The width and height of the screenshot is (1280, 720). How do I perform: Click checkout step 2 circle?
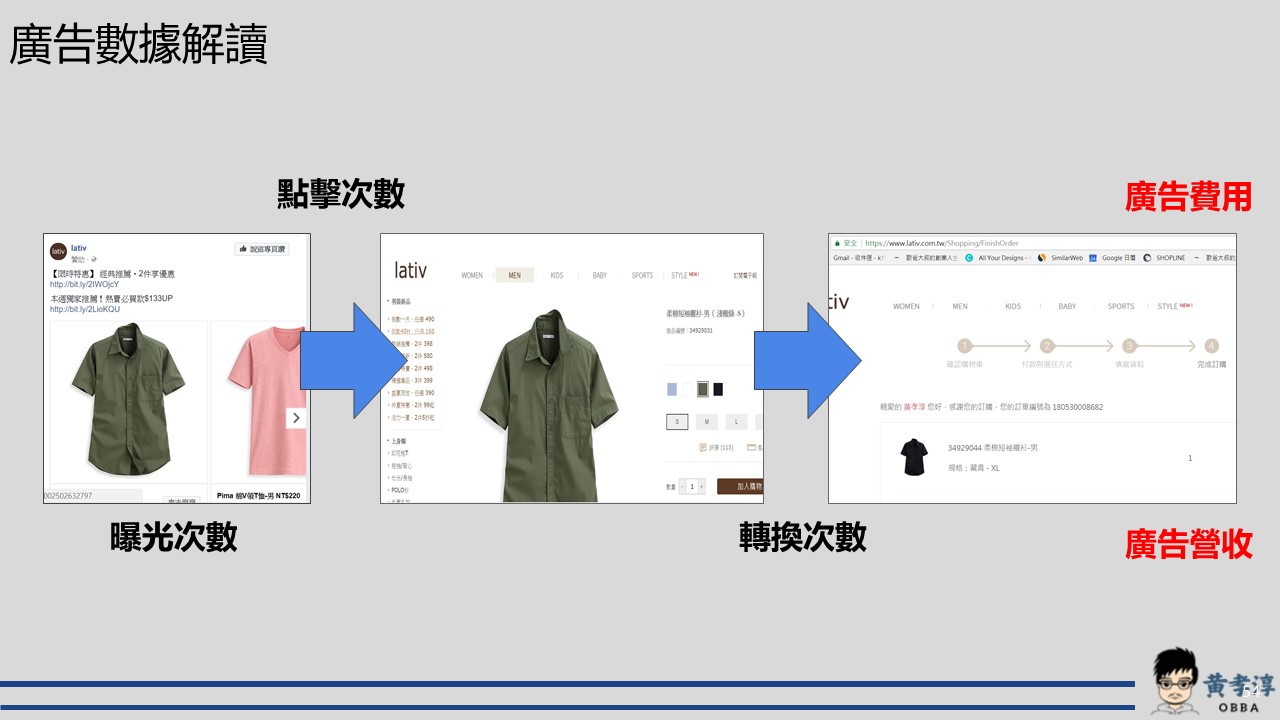click(x=1047, y=346)
